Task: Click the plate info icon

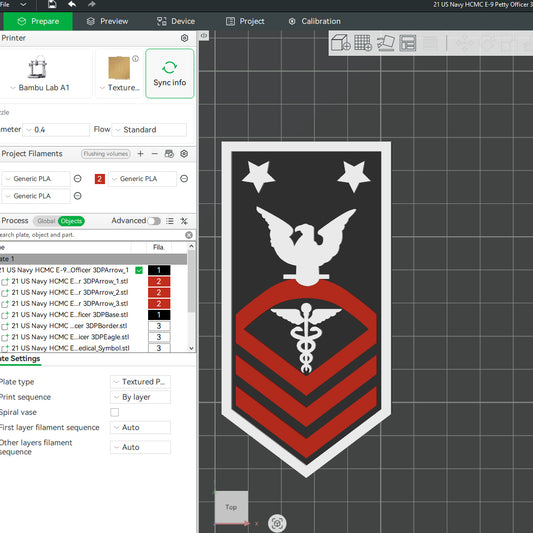Action: [135, 58]
